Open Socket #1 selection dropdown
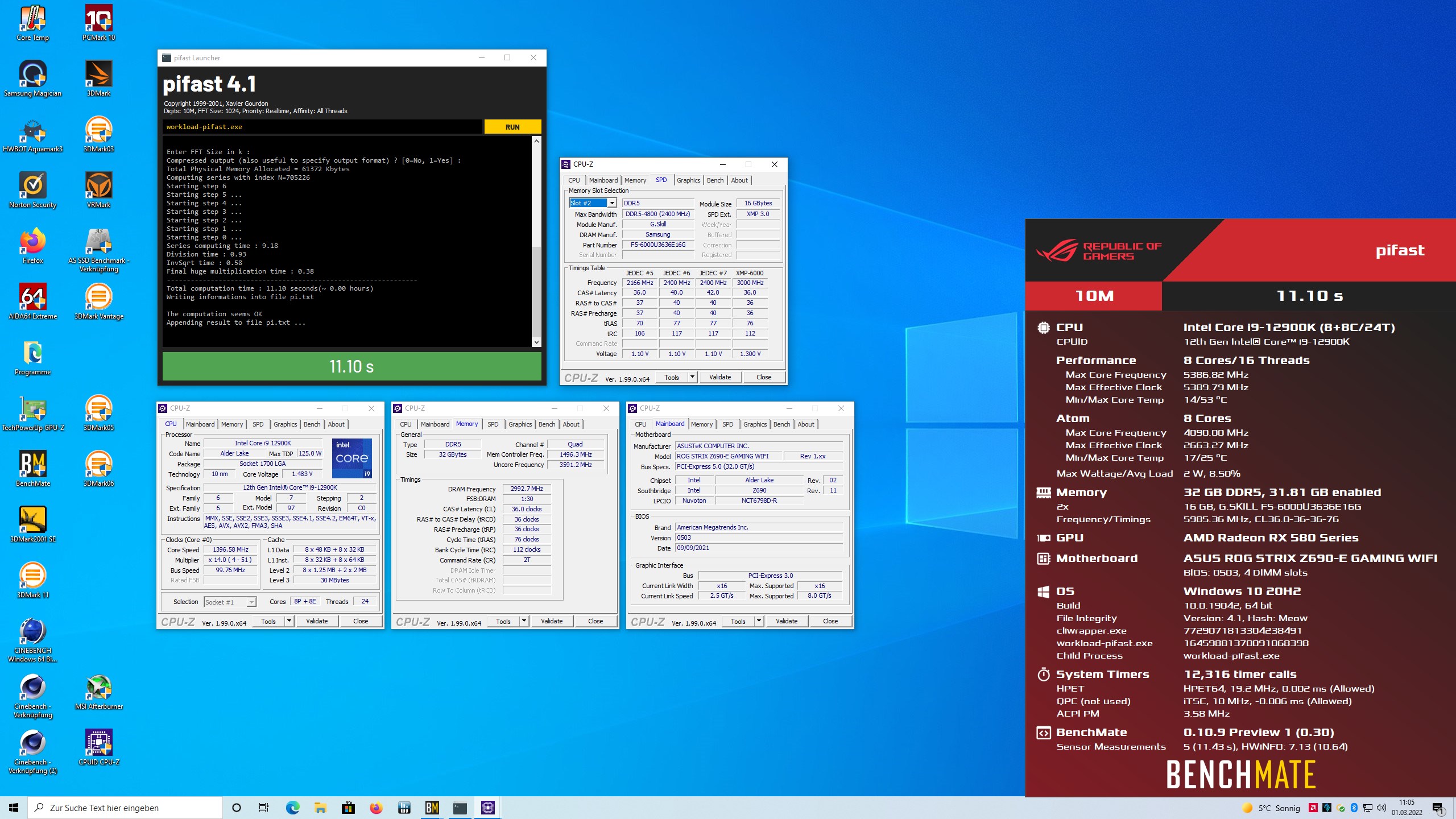Viewport: 1456px width, 819px height. click(x=230, y=602)
